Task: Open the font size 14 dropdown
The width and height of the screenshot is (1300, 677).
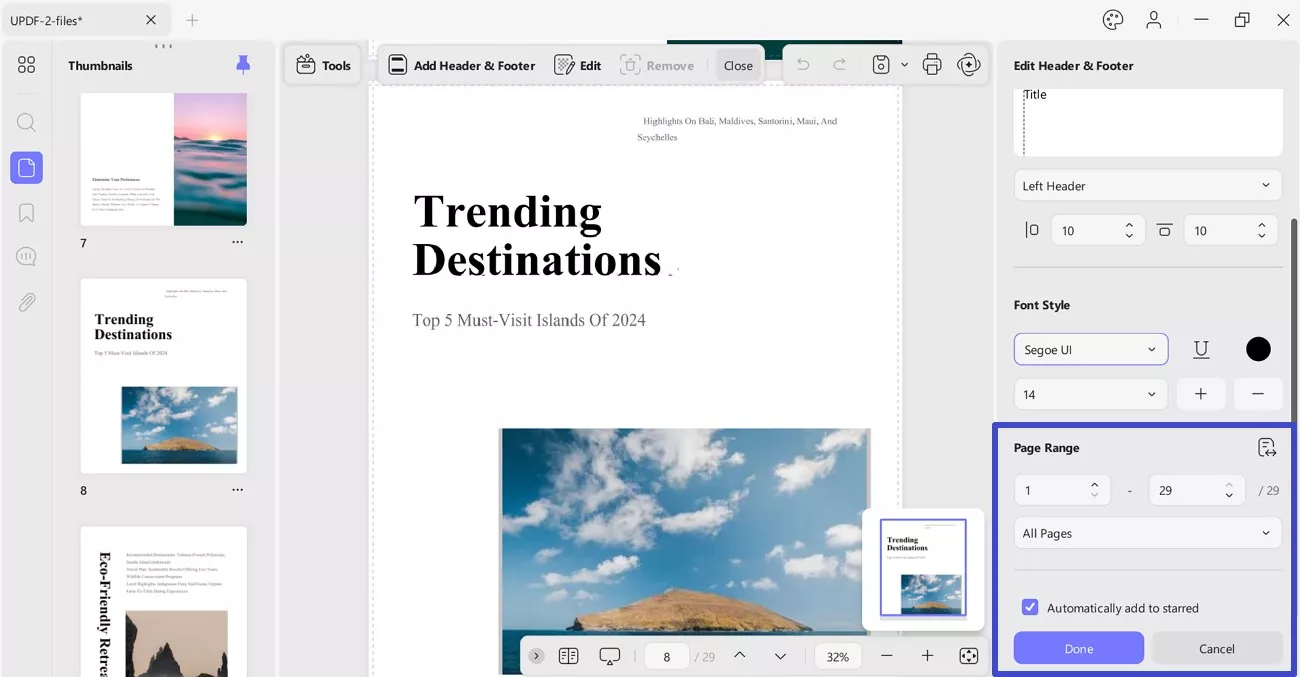Action: pyautogui.click(x=1091, y=394)
